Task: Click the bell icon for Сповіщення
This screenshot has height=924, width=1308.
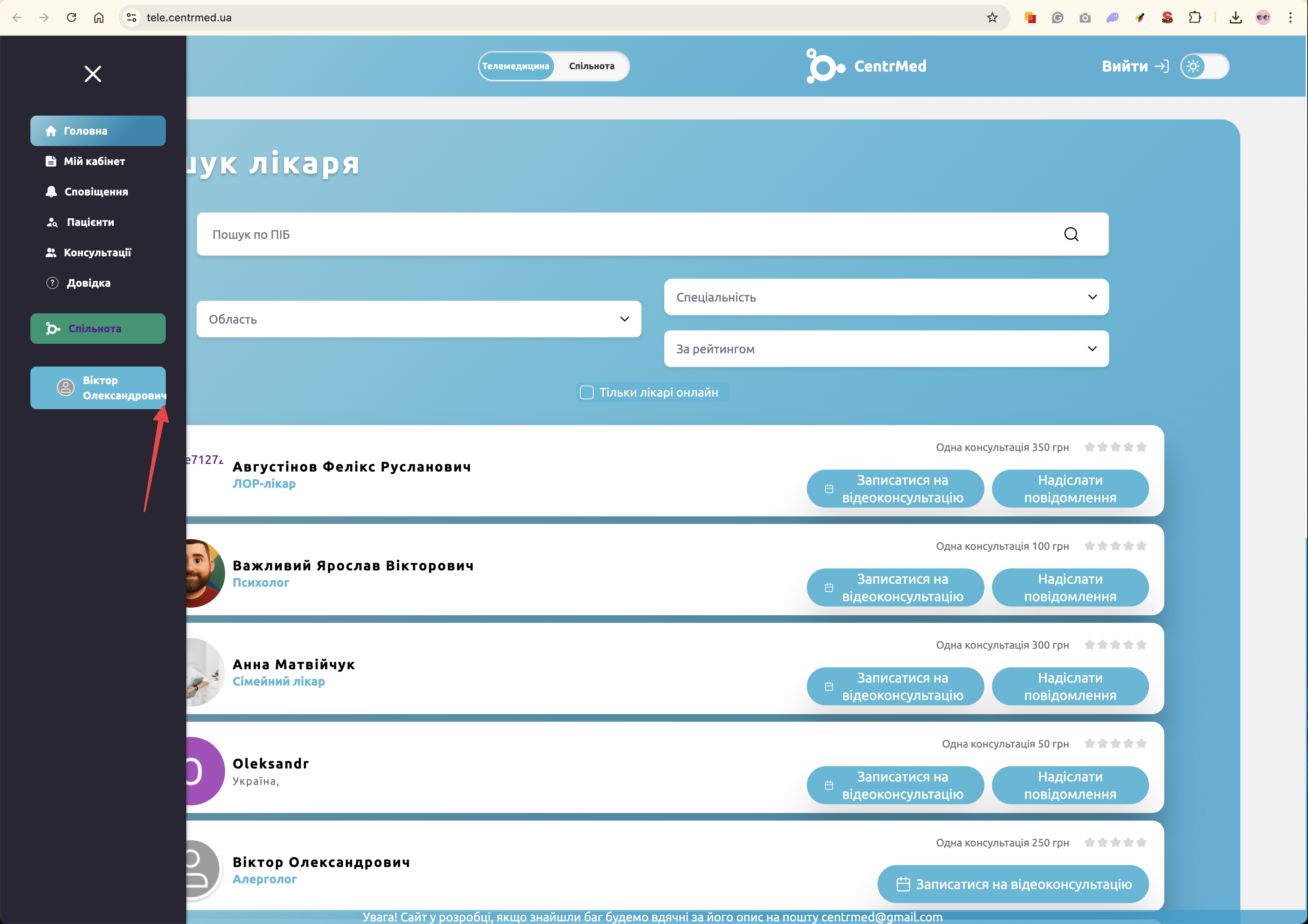Action: [51, 191]
